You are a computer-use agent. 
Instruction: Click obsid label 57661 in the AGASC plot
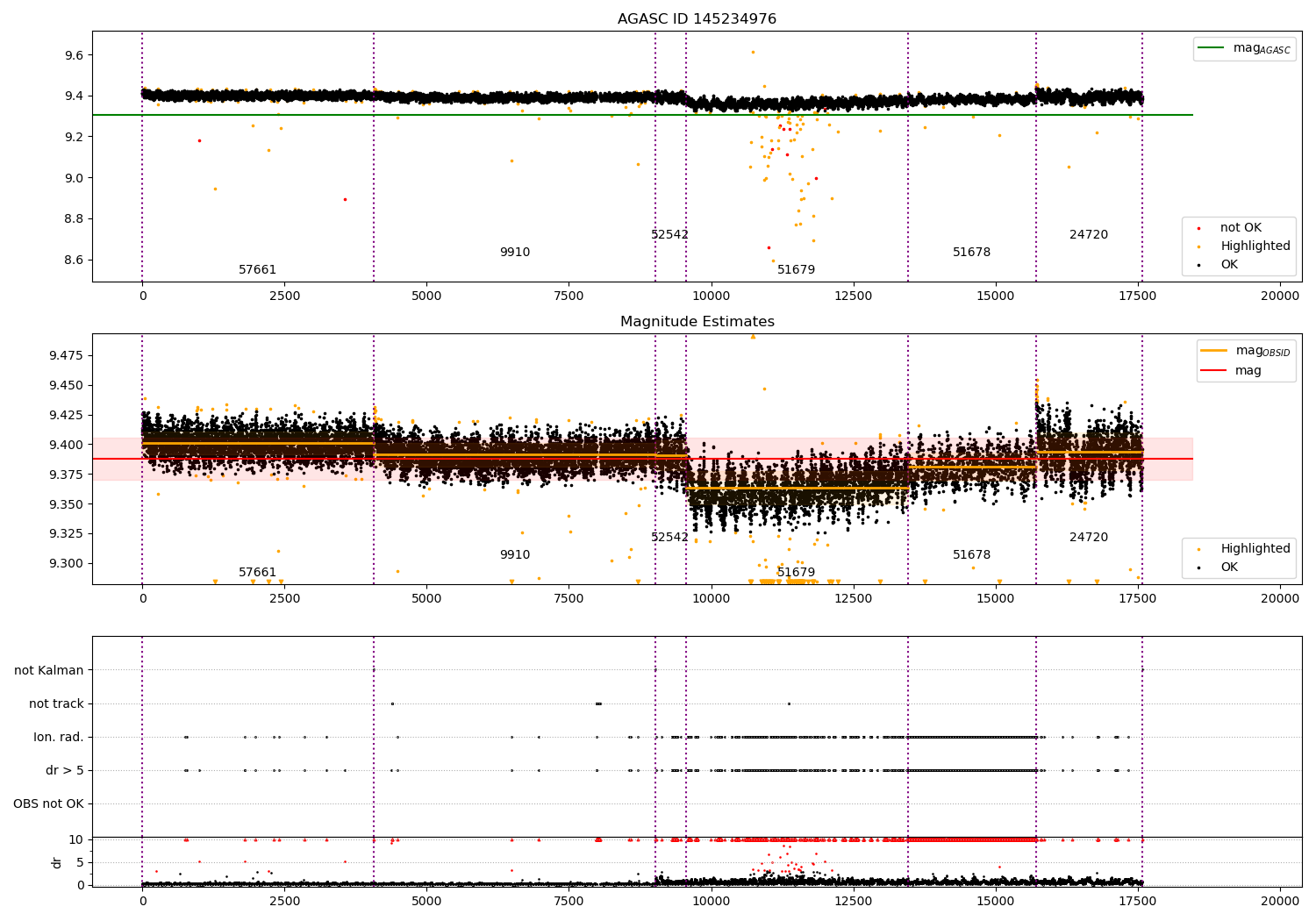[x=257, y=270]
